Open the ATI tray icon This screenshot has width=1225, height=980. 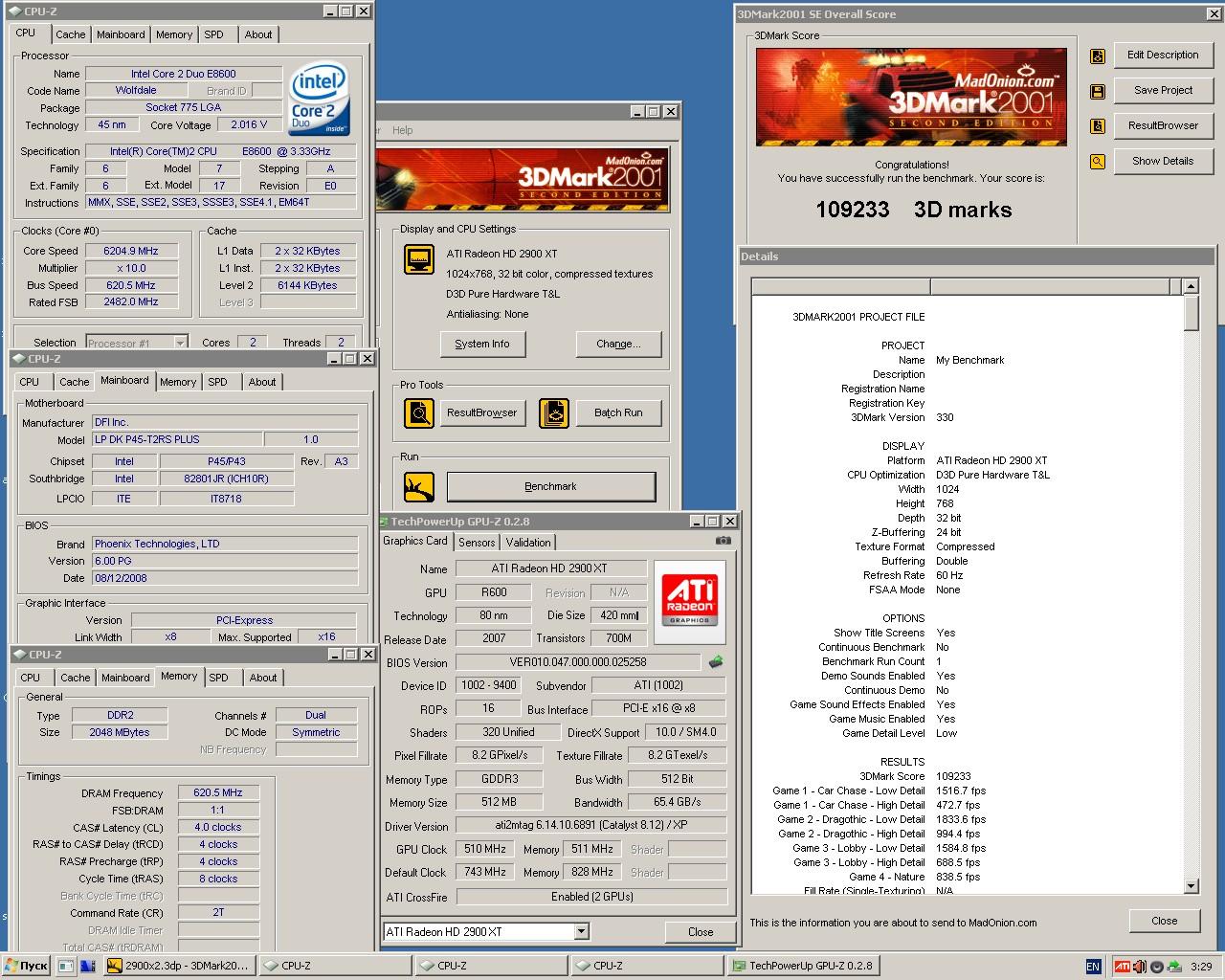click(x=1122, y=967)
